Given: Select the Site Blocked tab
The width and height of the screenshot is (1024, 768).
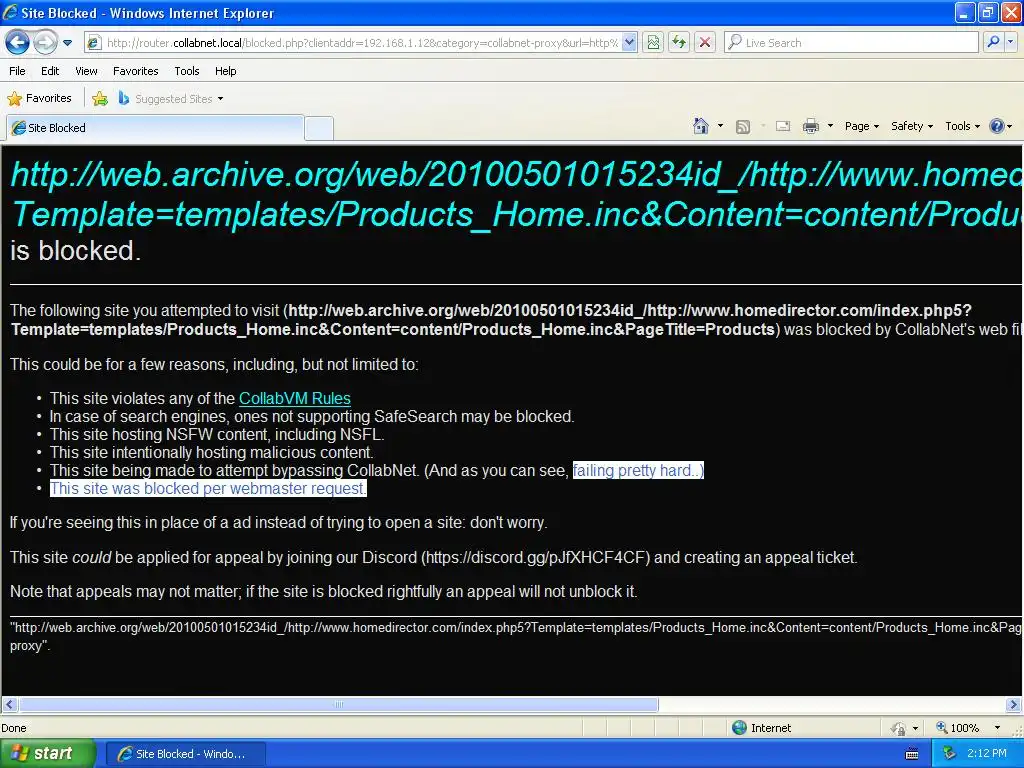Looking at the screenshot, I should coord(155,128).
